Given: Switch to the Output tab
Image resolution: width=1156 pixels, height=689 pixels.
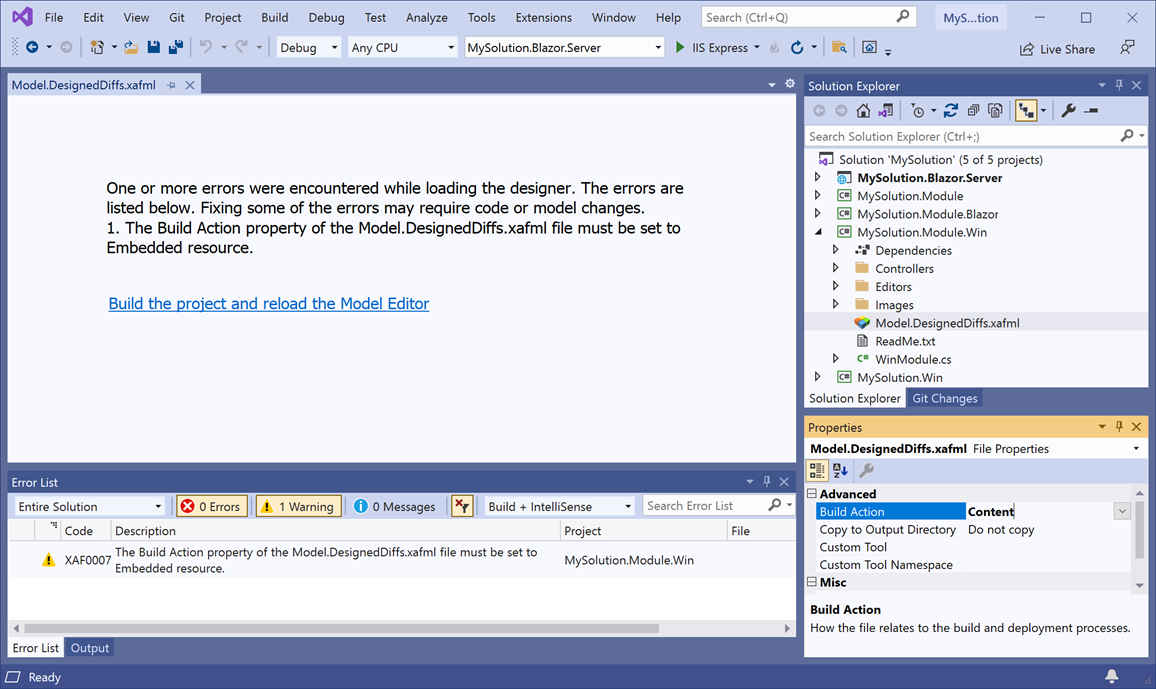Looking at the screenshot, I should [90, 648].
